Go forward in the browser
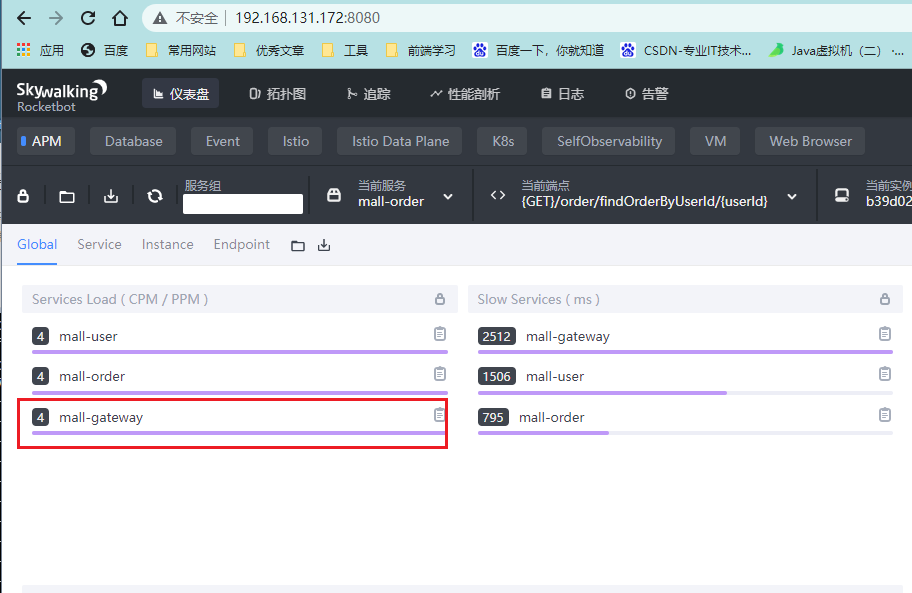912x593 pixels. point(56,18)
